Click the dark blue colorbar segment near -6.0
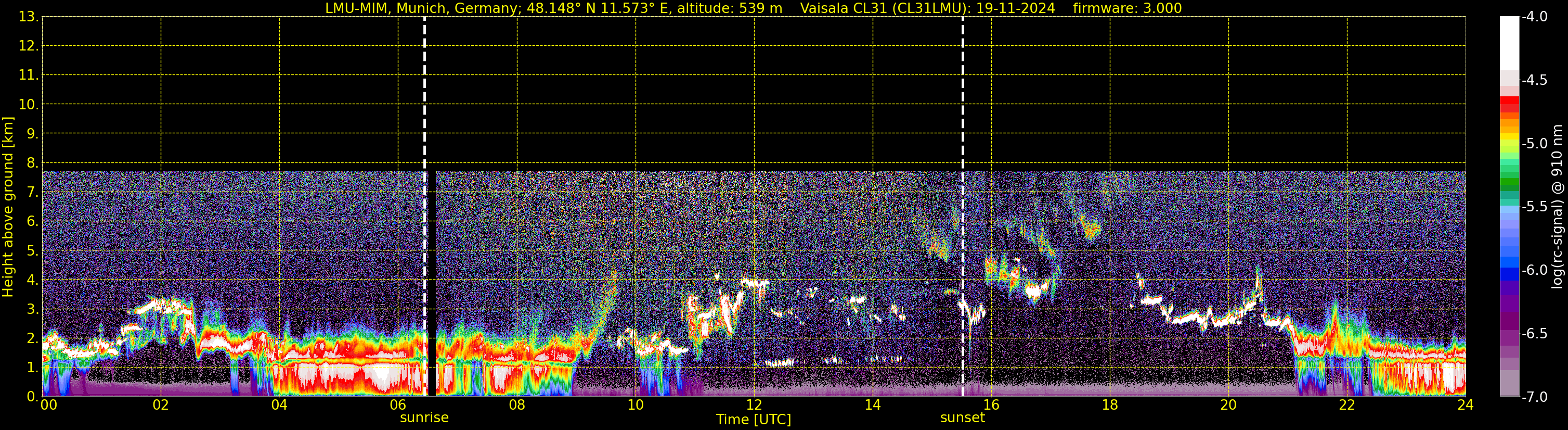Viewport: 1568px width, 430px height. [1510, 274]
